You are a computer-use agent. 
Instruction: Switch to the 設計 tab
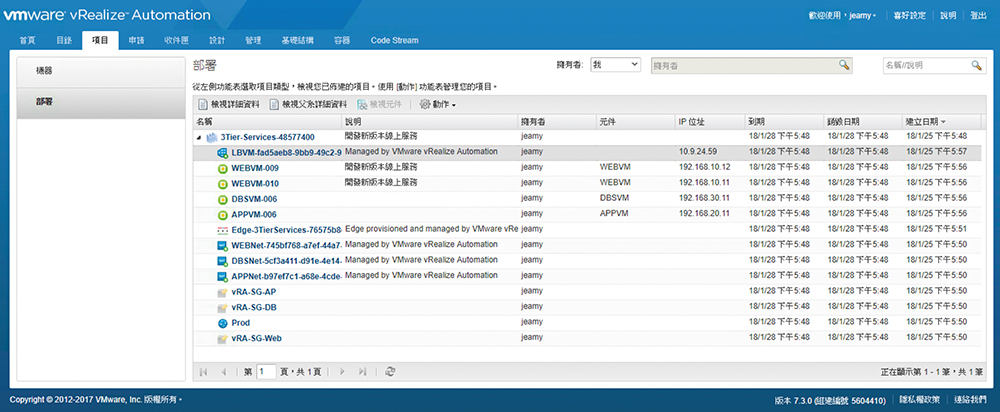[x=217, y=40]
